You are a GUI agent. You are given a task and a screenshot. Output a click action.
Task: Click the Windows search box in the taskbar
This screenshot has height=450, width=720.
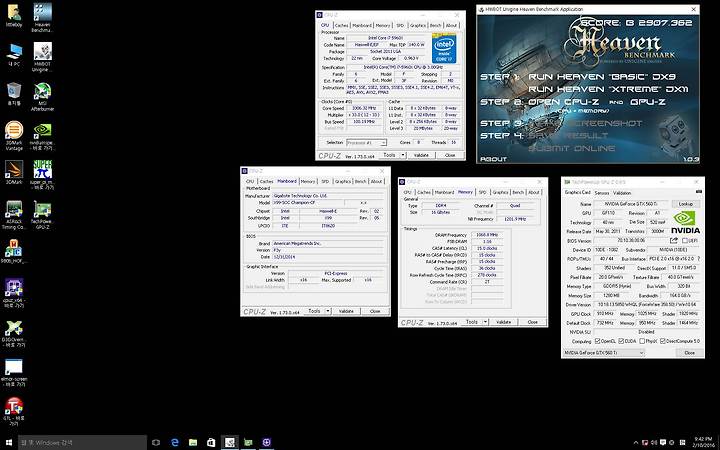click(83, 443)
